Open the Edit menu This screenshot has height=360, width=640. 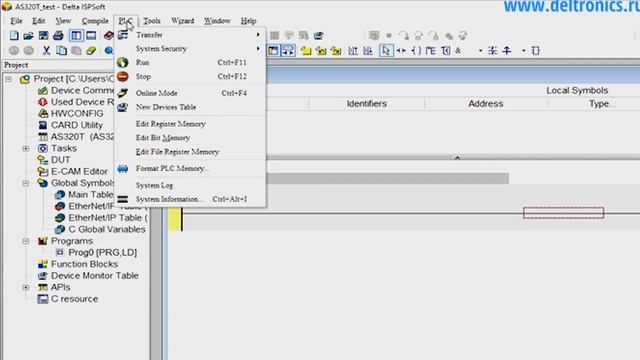coord(39,21)
